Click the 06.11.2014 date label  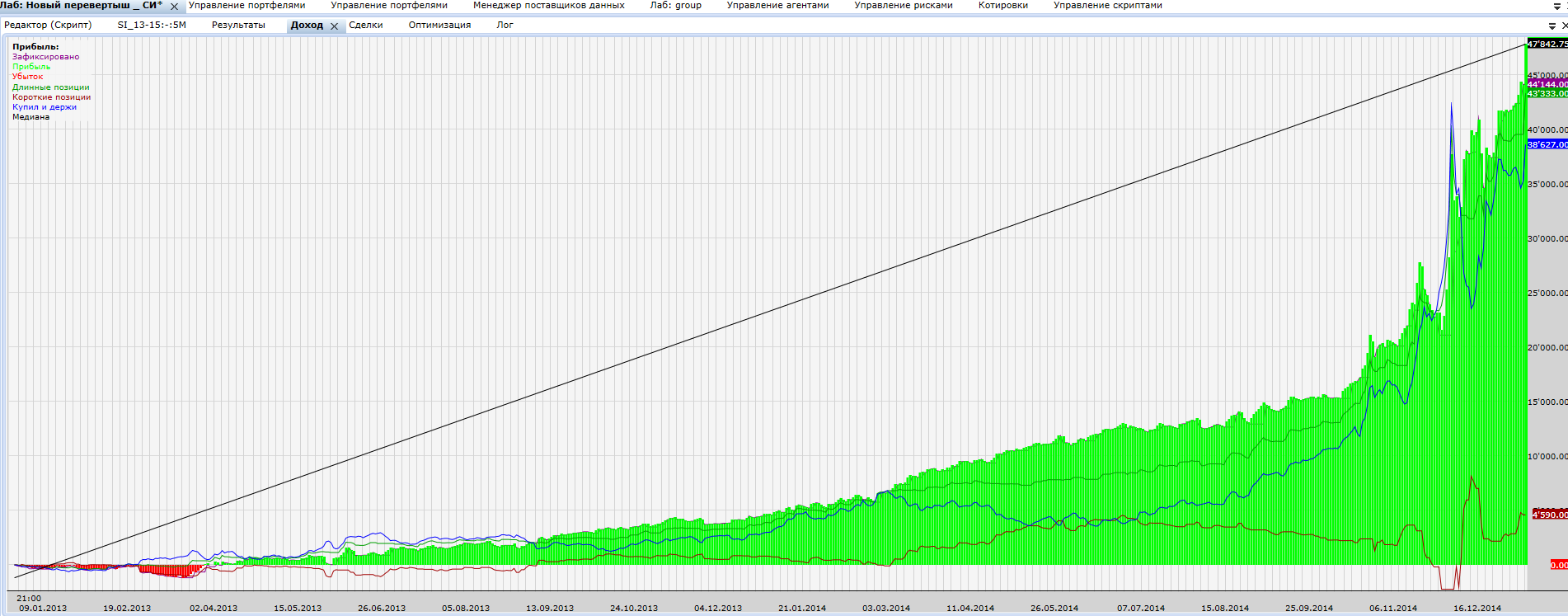[1393, 609]
